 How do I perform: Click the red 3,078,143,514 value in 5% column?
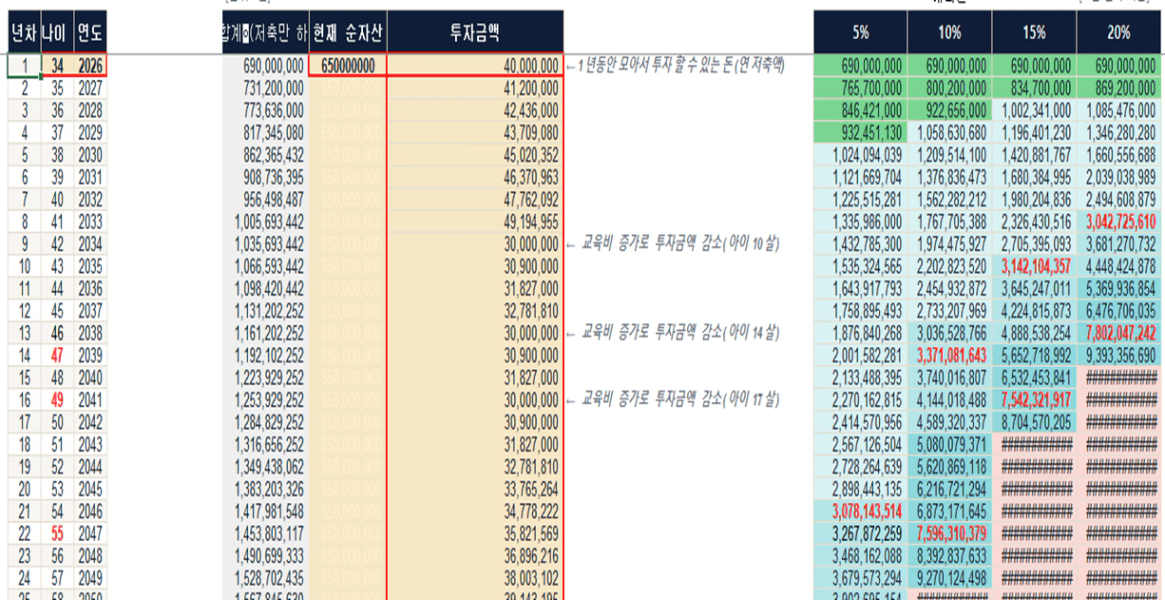point(860,511)
